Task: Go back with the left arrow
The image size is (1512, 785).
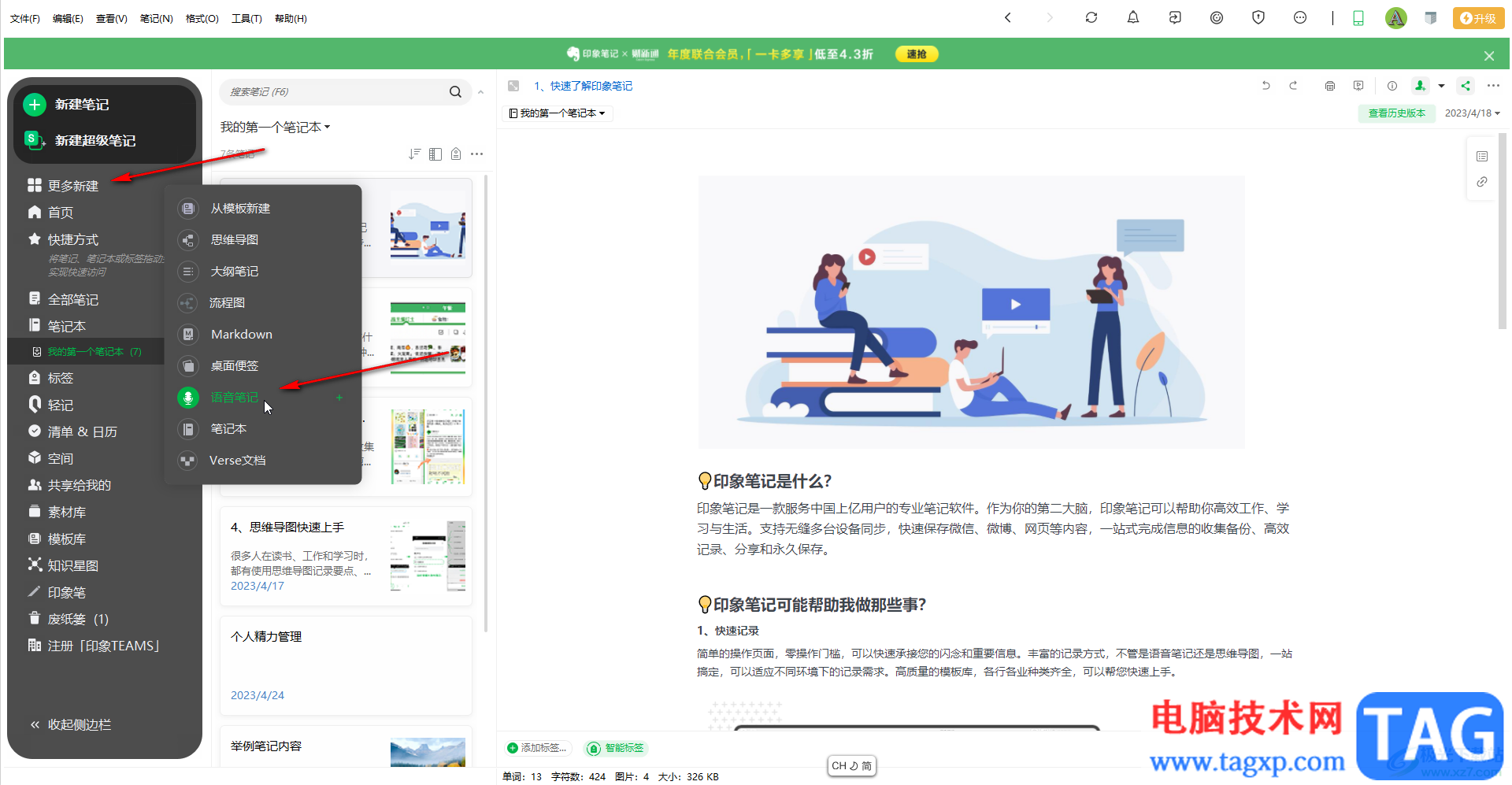Action: click(1008, 17)
